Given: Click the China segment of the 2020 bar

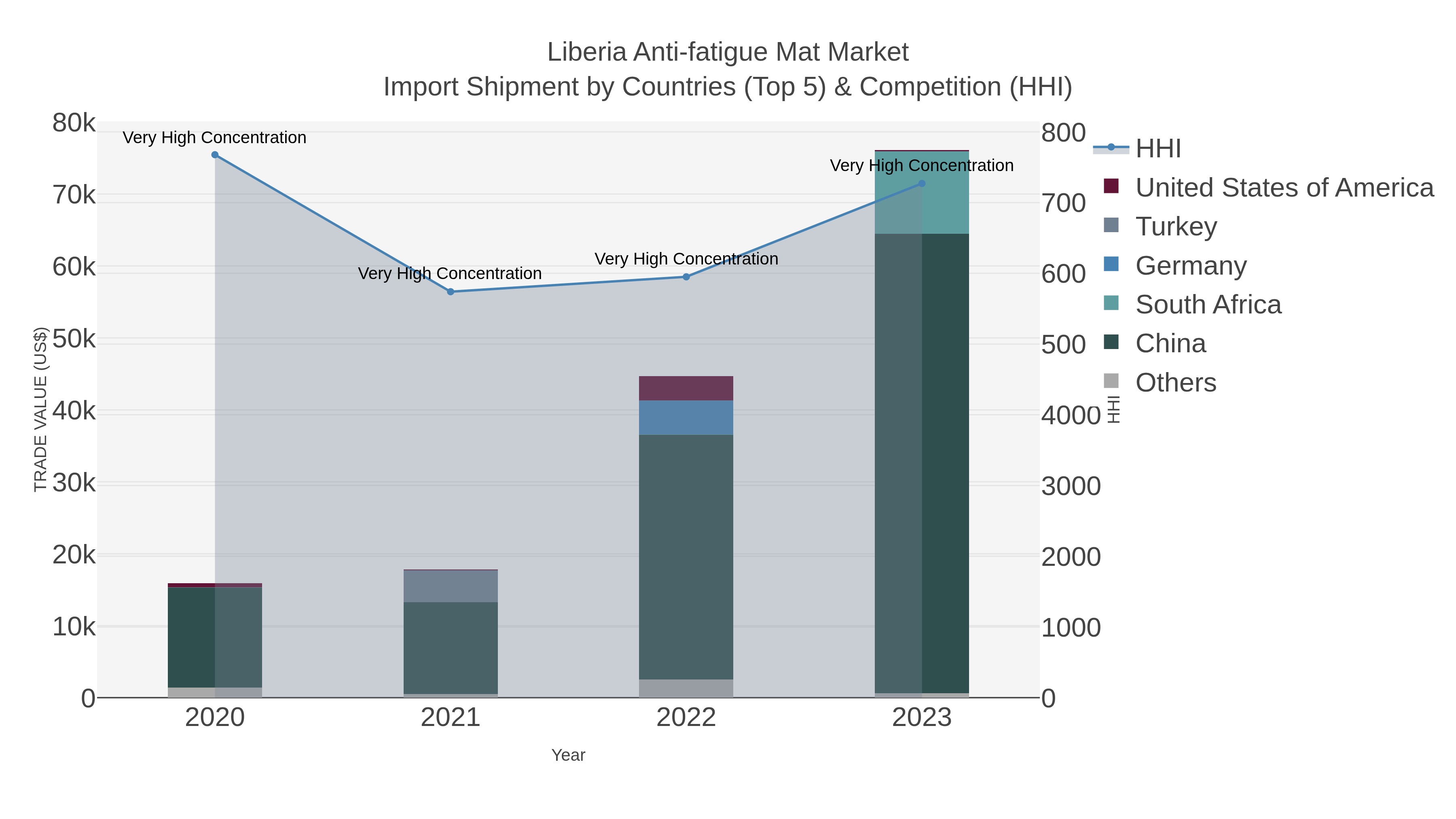Looking at the screenshot, I should (x=215, y=637).
